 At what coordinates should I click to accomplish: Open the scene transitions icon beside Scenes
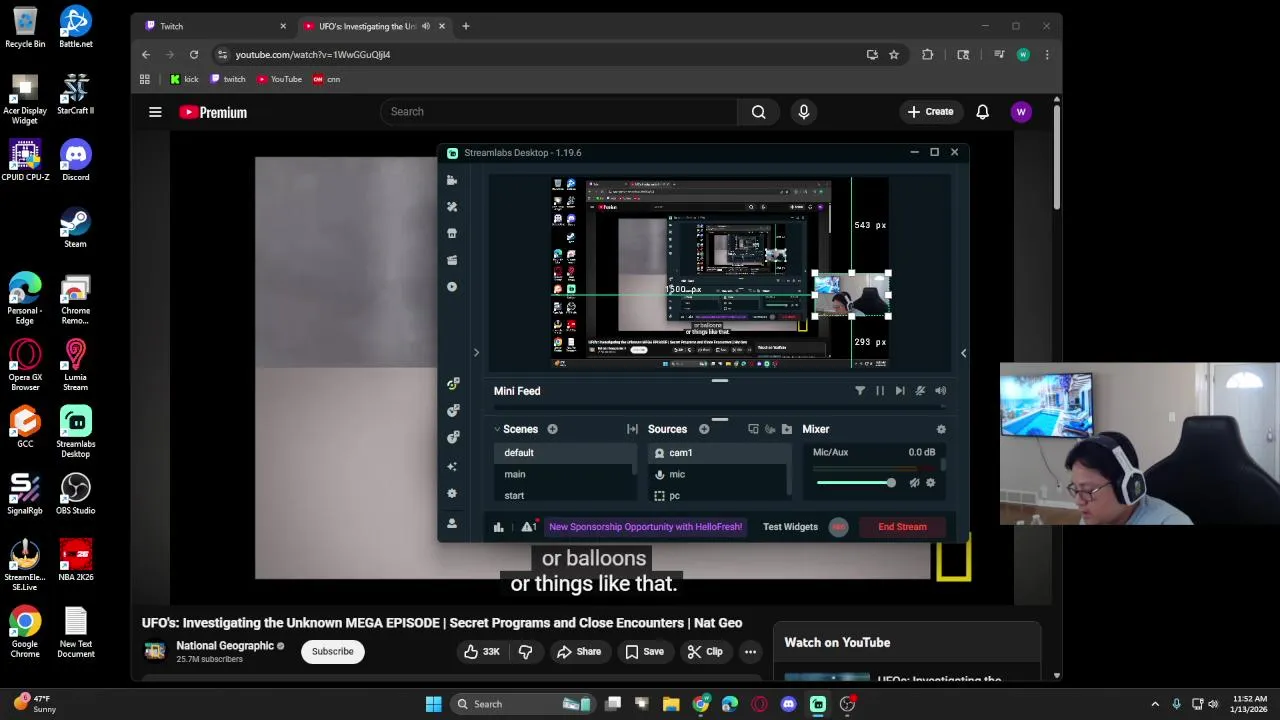(632, 429)
